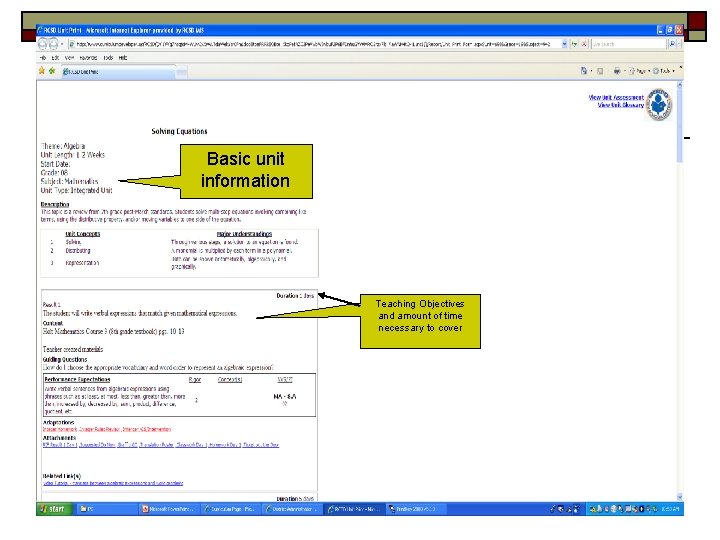Image resolution: width=720 pixels, height=540 pixels.
Task: Click the Solving Equations unit title
Action: tap(179, 131)
